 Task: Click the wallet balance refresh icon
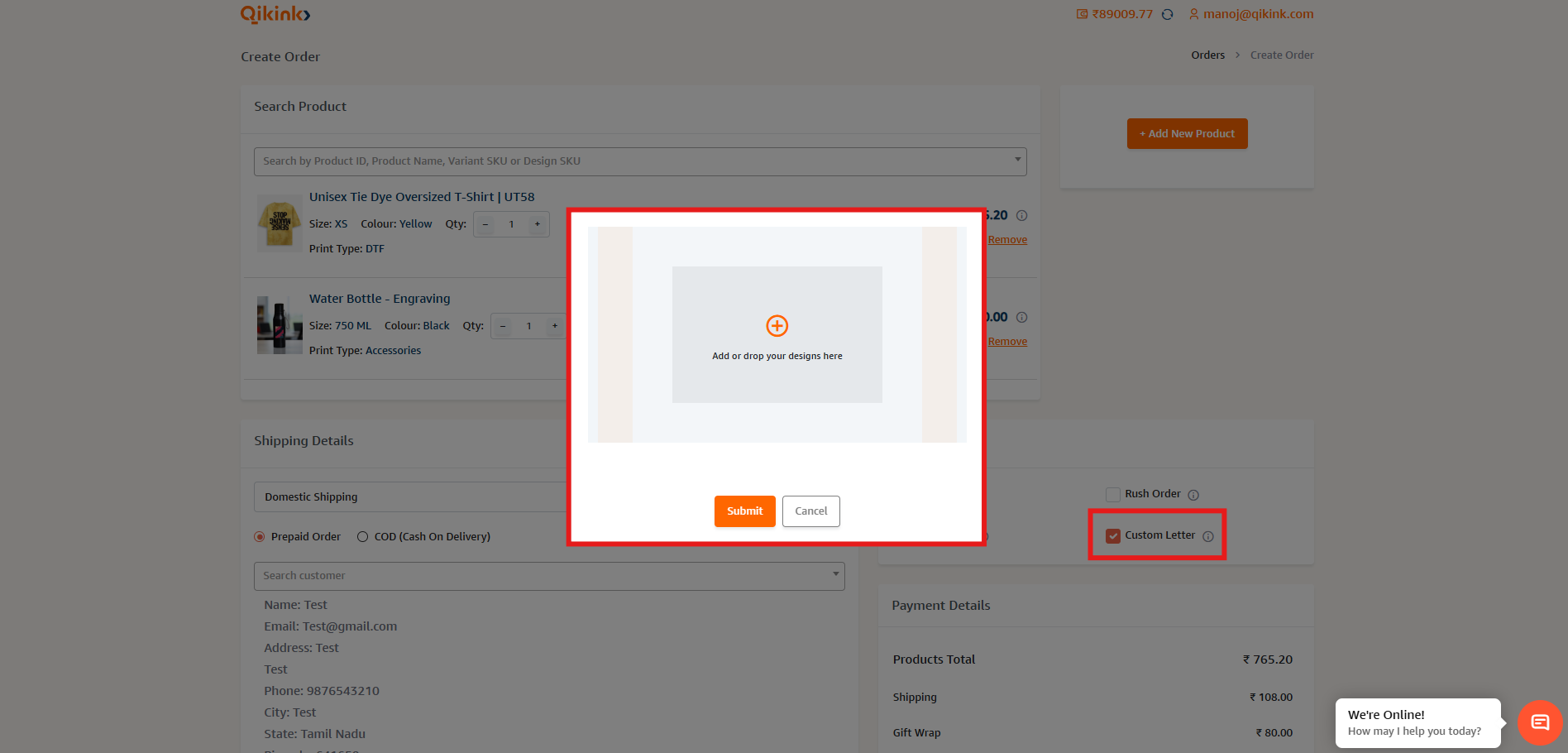coord(1167,14)
